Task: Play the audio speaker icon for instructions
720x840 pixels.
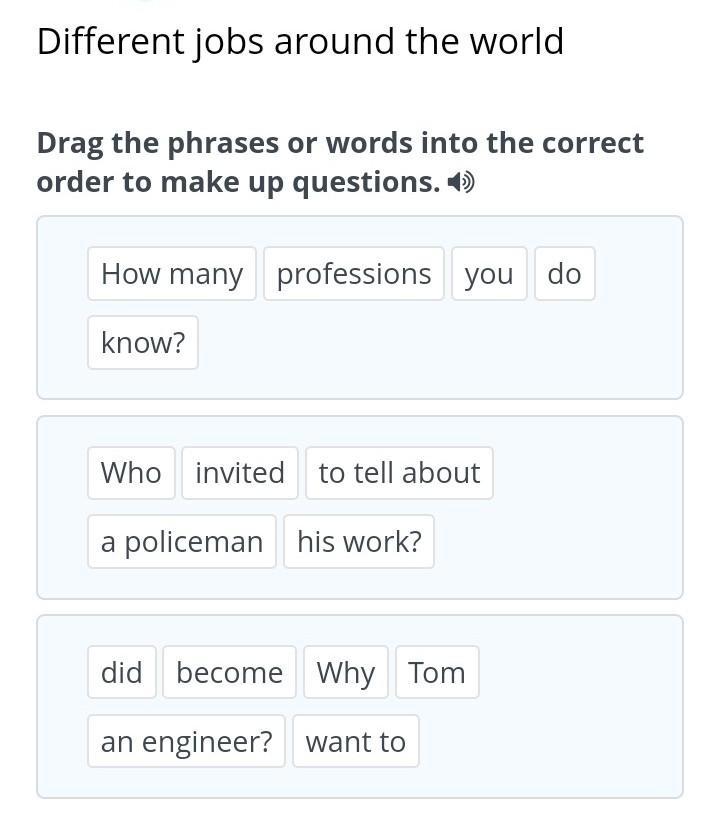Action: (x=461, y=183)
